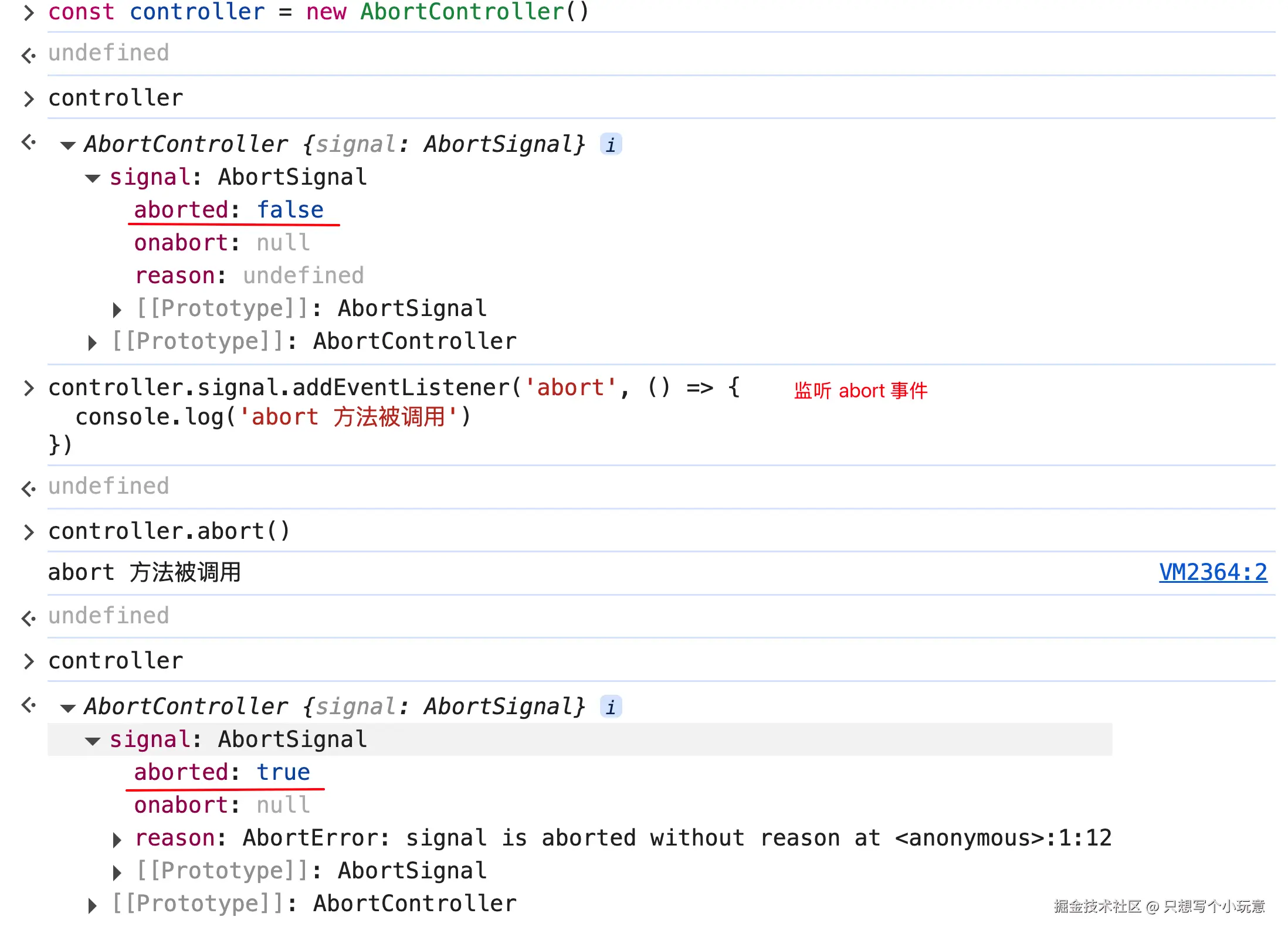This screenshot has height=937, width=1288.
Task: Collapse the second AbortController object tree
Action: tap(68, 708)
